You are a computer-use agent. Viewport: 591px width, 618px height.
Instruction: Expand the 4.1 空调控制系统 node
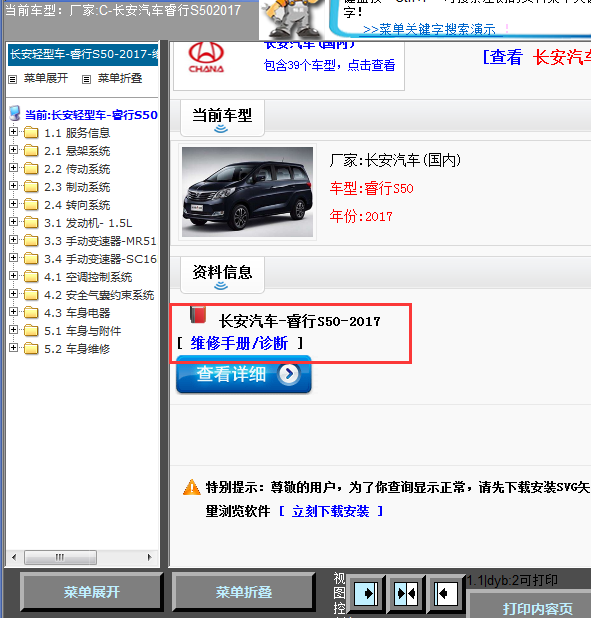click(x=13, y=276)
